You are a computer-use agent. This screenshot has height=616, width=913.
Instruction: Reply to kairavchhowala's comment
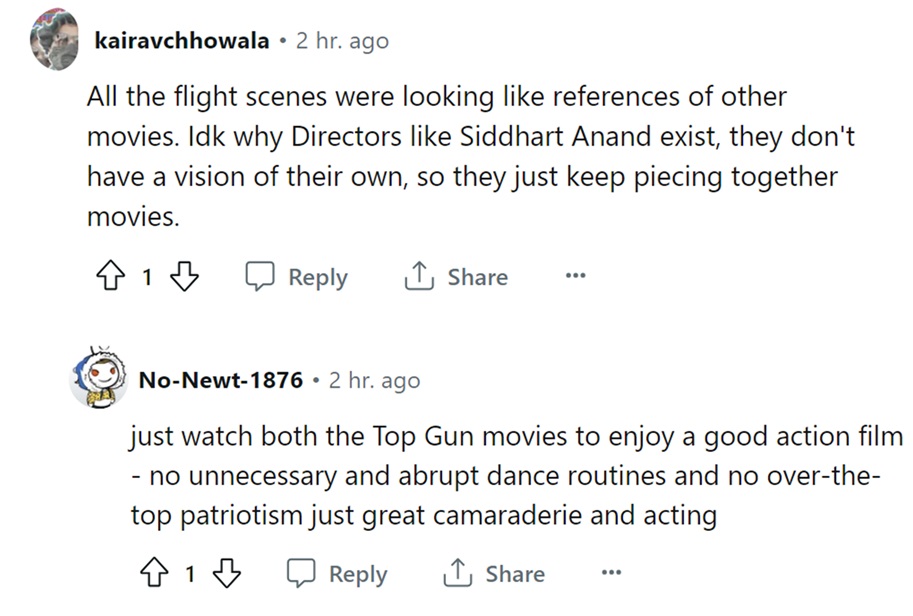pyautogui.click(x=297, y=277)
